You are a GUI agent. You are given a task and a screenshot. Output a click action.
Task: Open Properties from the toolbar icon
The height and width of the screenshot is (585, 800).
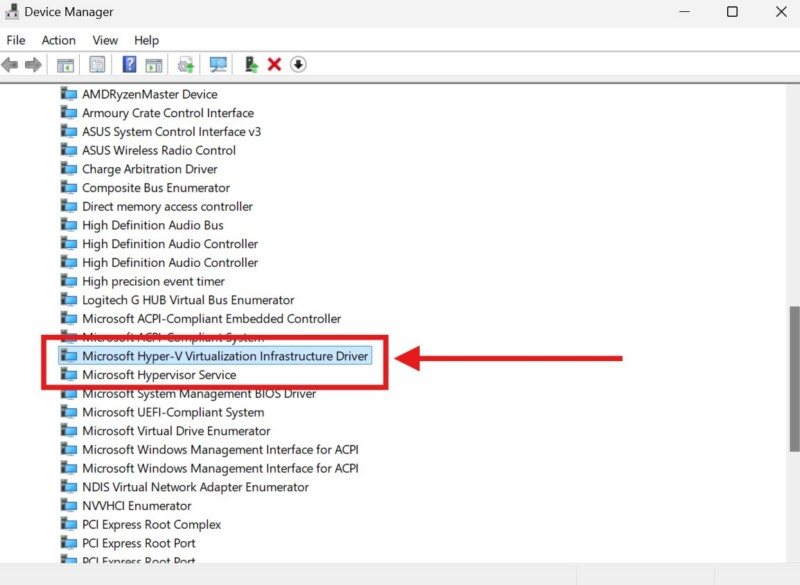tap(97, 65)
